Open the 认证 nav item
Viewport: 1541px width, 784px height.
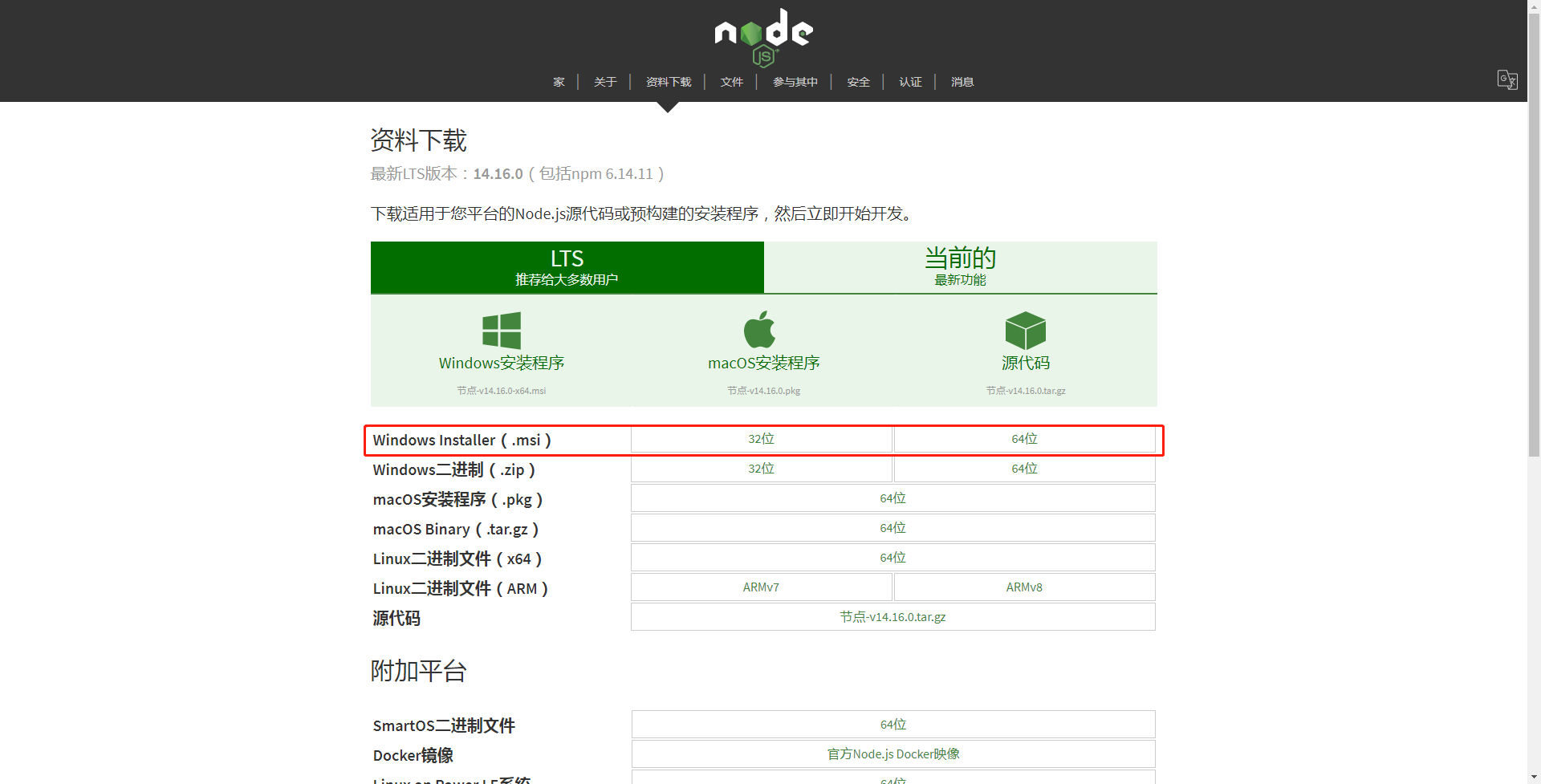911,82
